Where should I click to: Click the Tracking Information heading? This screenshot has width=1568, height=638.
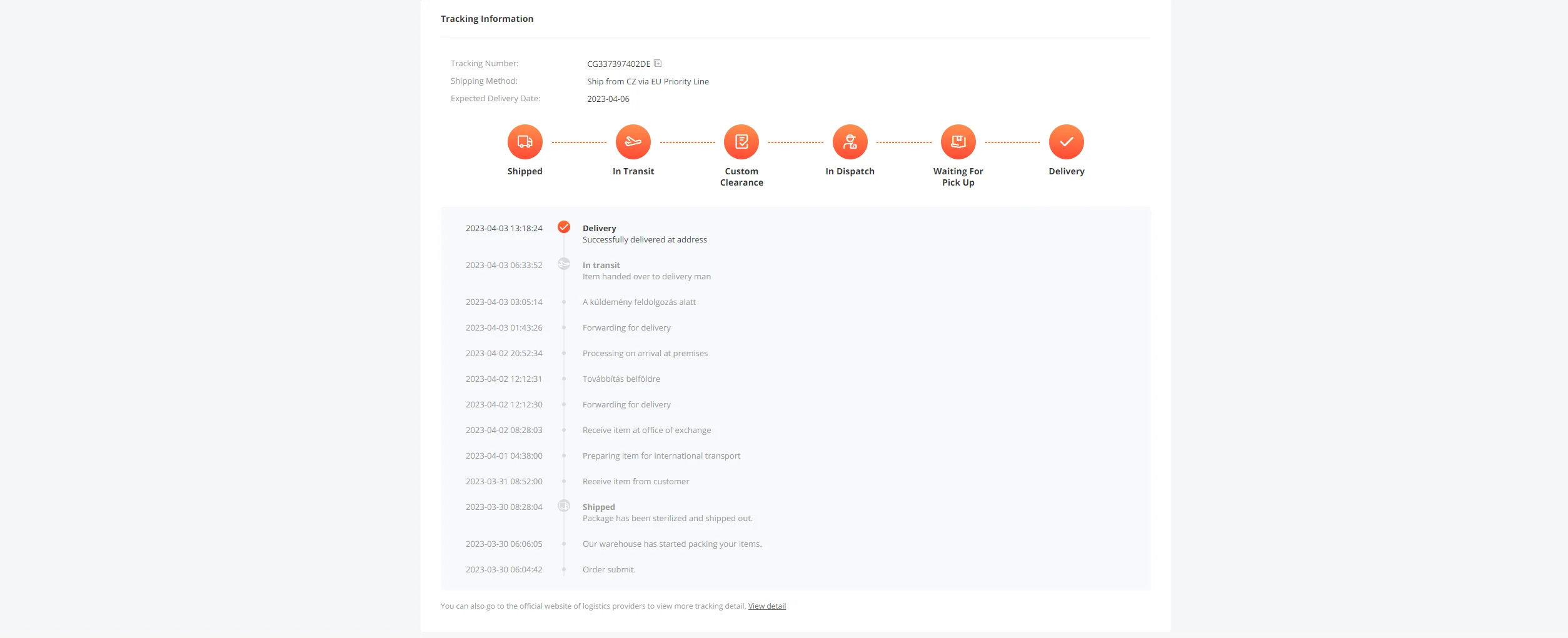click(486, 19)
